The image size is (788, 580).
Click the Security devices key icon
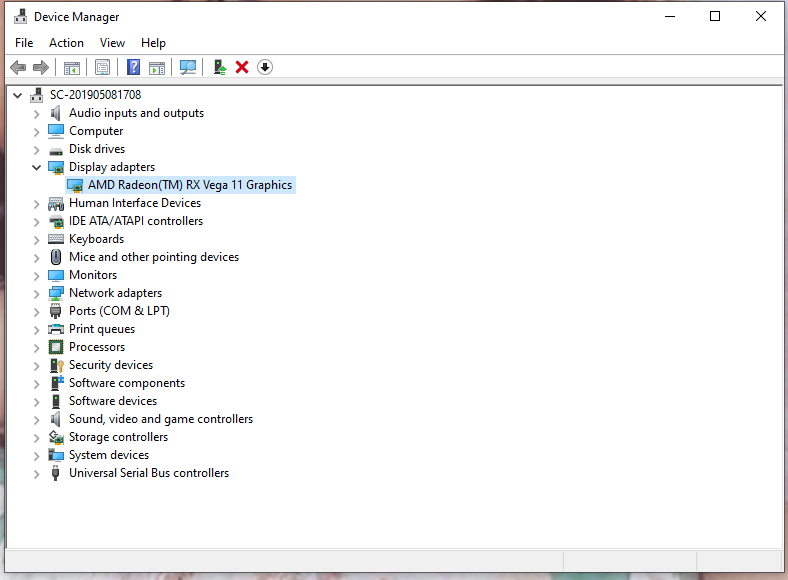(57, 365)
